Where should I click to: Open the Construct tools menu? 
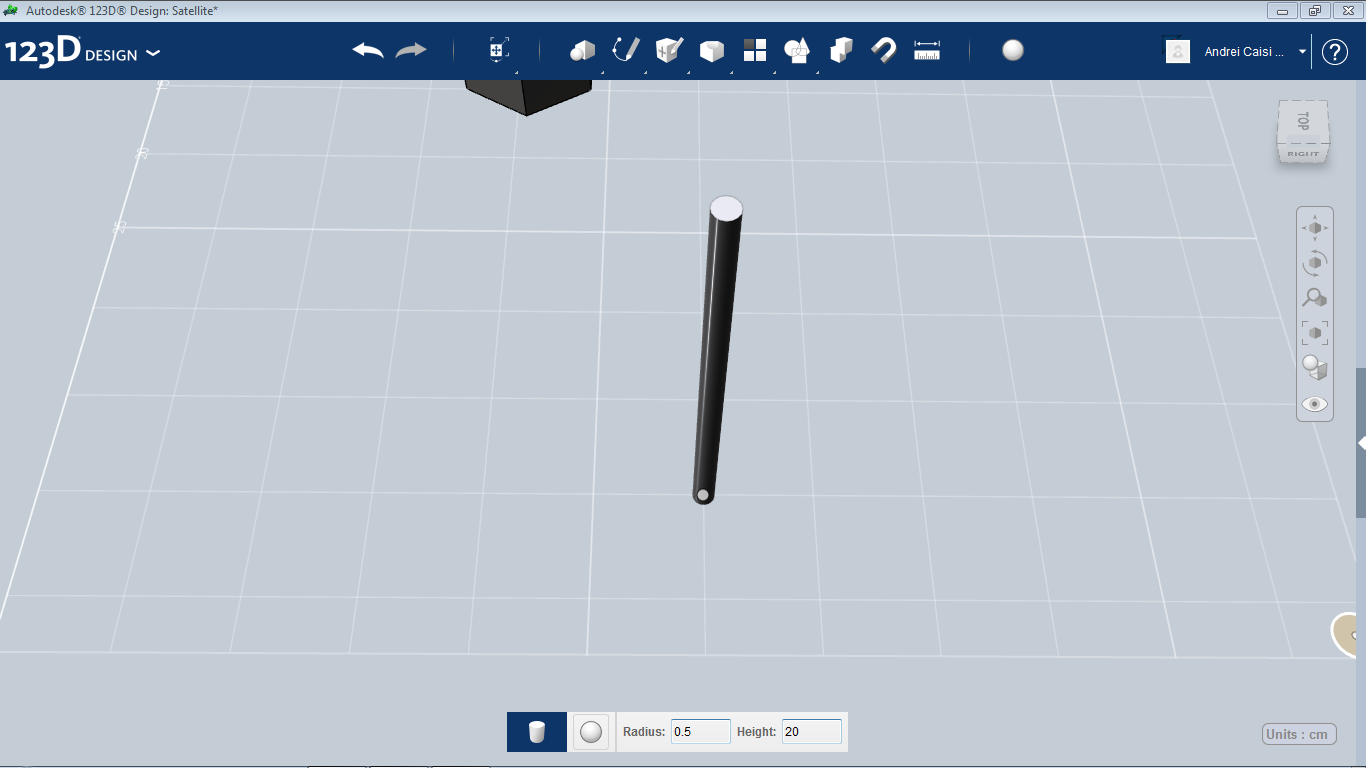tap(668, 51)
